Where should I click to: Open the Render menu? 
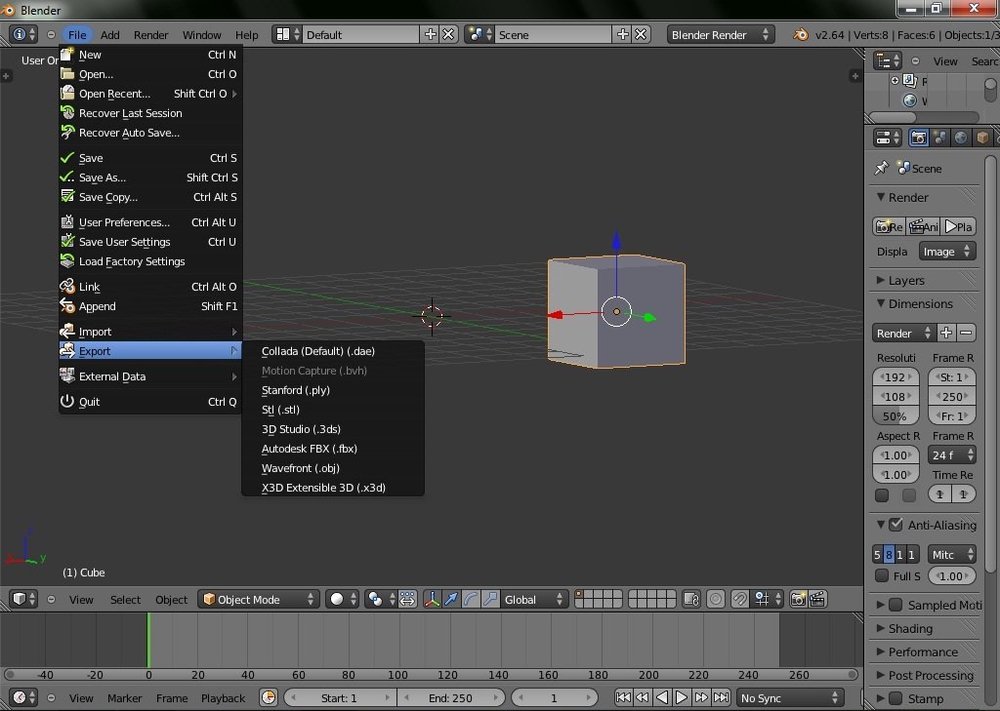151,34
